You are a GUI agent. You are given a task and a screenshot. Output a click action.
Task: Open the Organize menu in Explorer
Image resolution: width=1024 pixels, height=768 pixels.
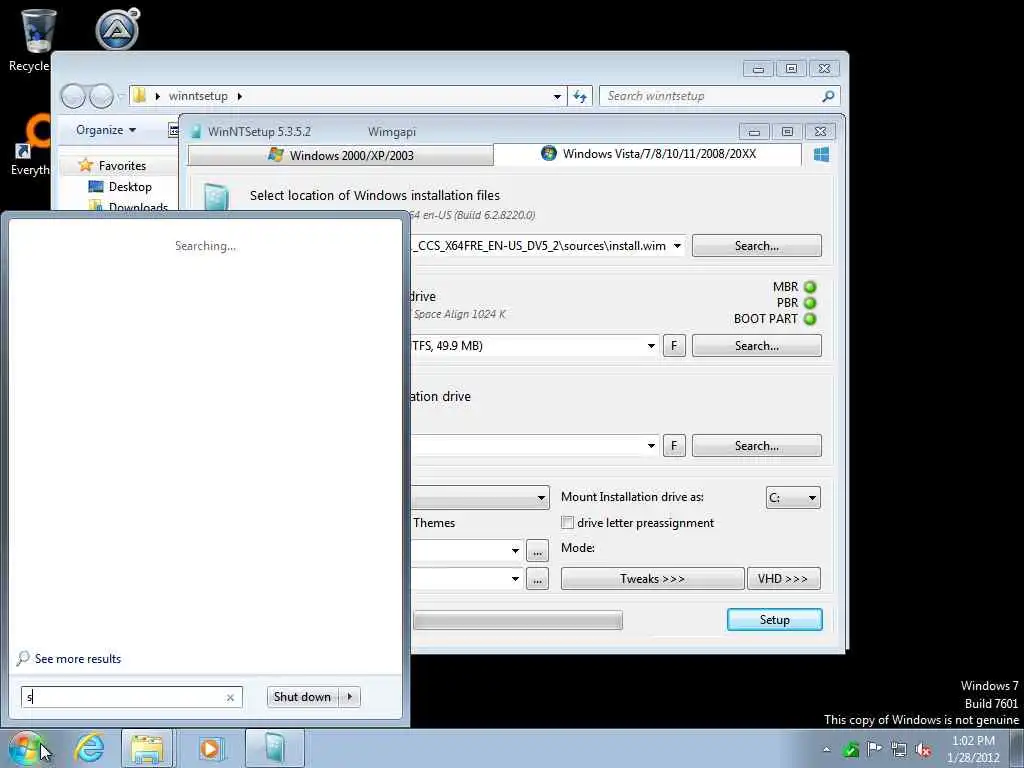(x=106, y=130)
